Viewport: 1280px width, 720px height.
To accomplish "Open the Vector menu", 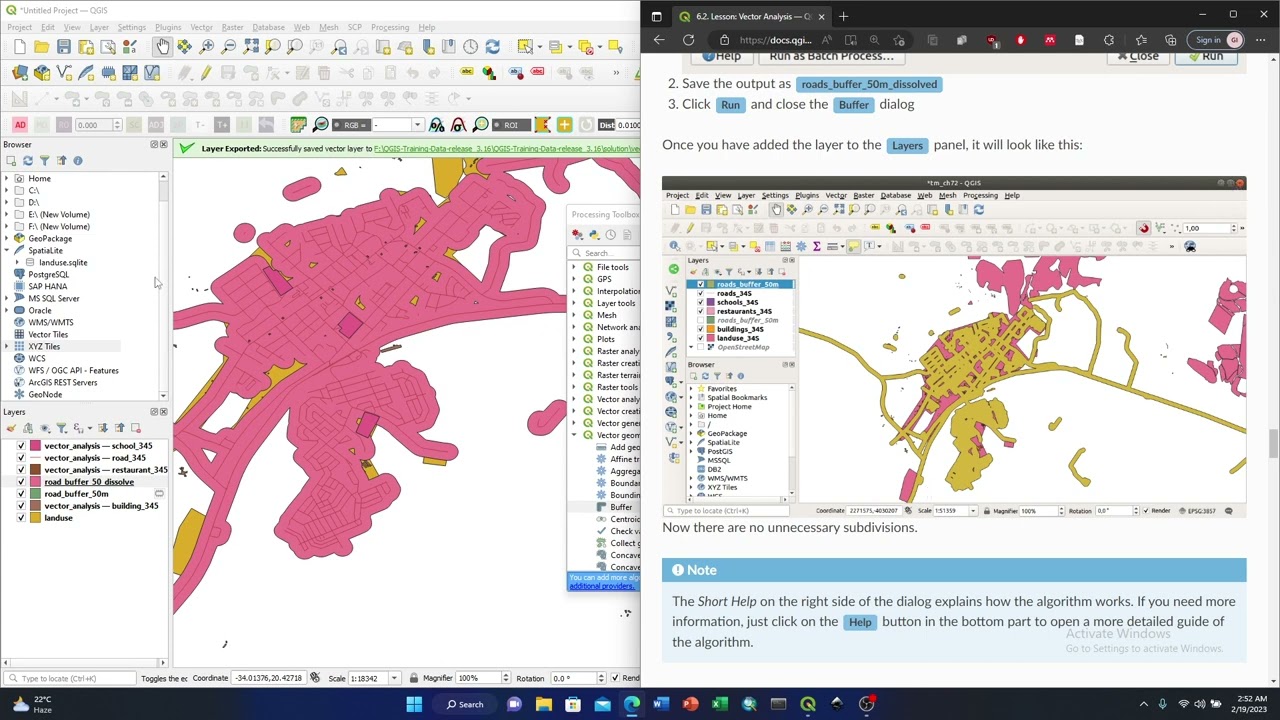I will (201, 27).
